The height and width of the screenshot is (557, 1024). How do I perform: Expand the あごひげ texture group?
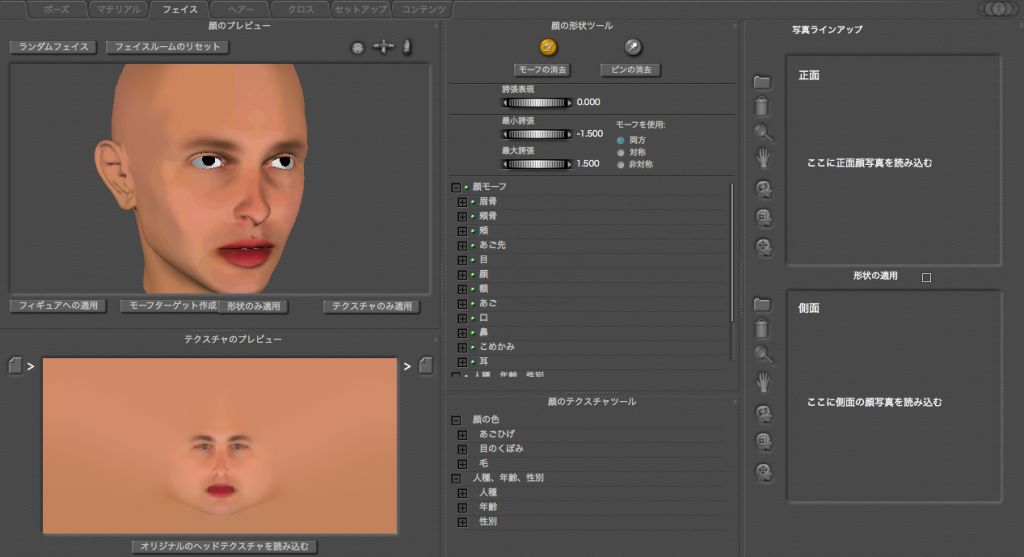462,435
